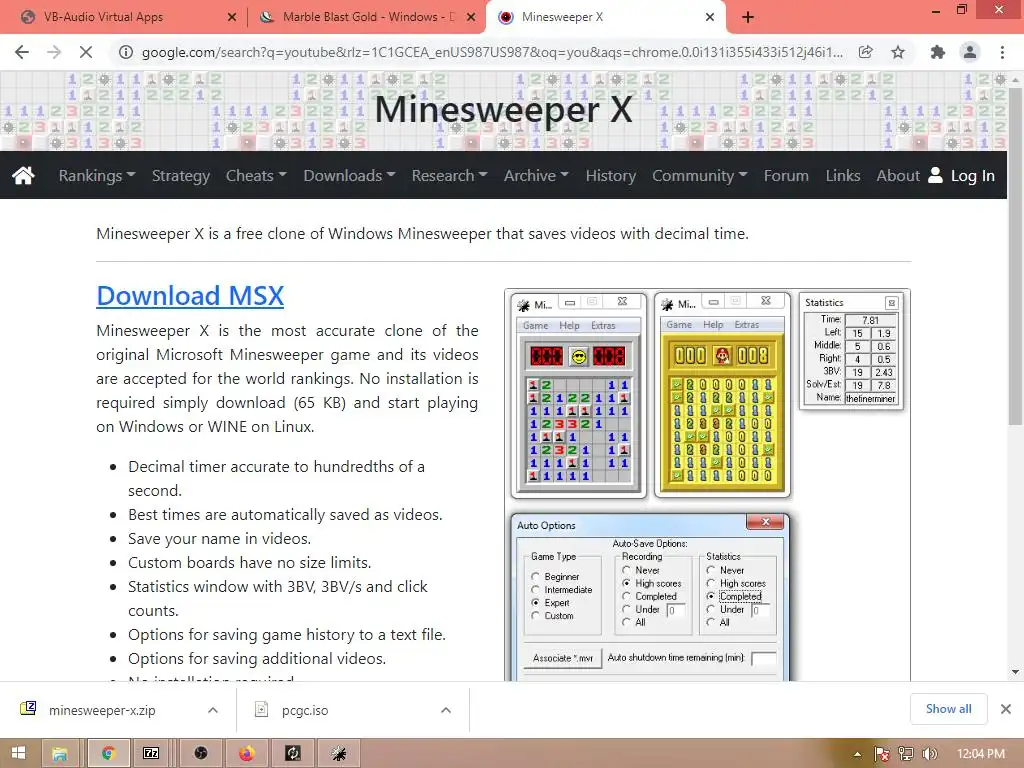Click the pcgc.iso file icon in downloads bar

pos(261,710)
